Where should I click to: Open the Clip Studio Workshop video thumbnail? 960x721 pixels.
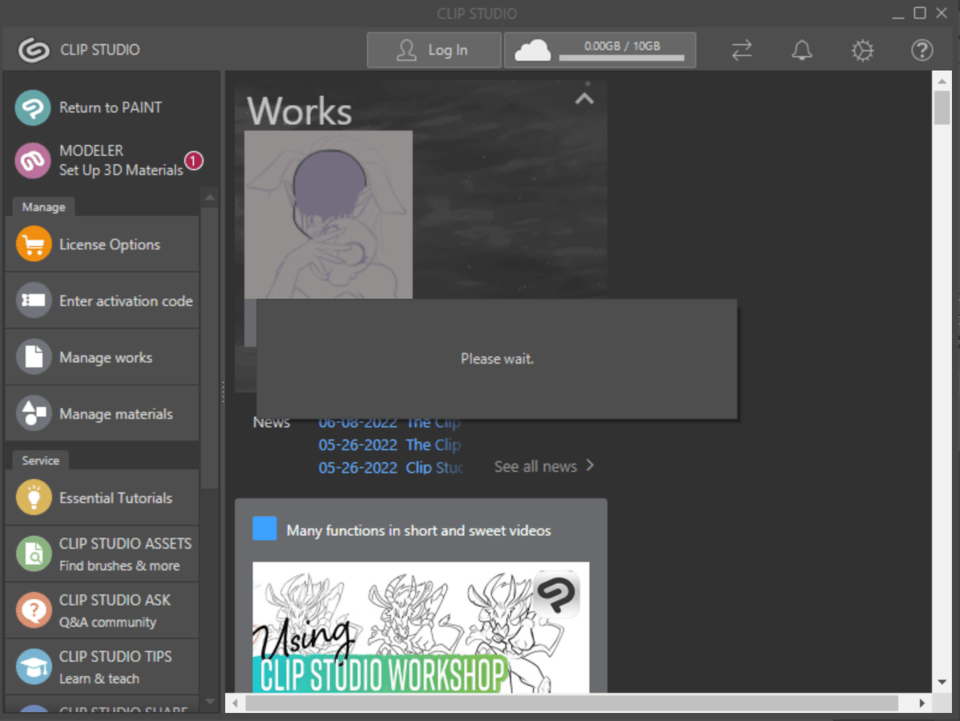click(421, 627)
